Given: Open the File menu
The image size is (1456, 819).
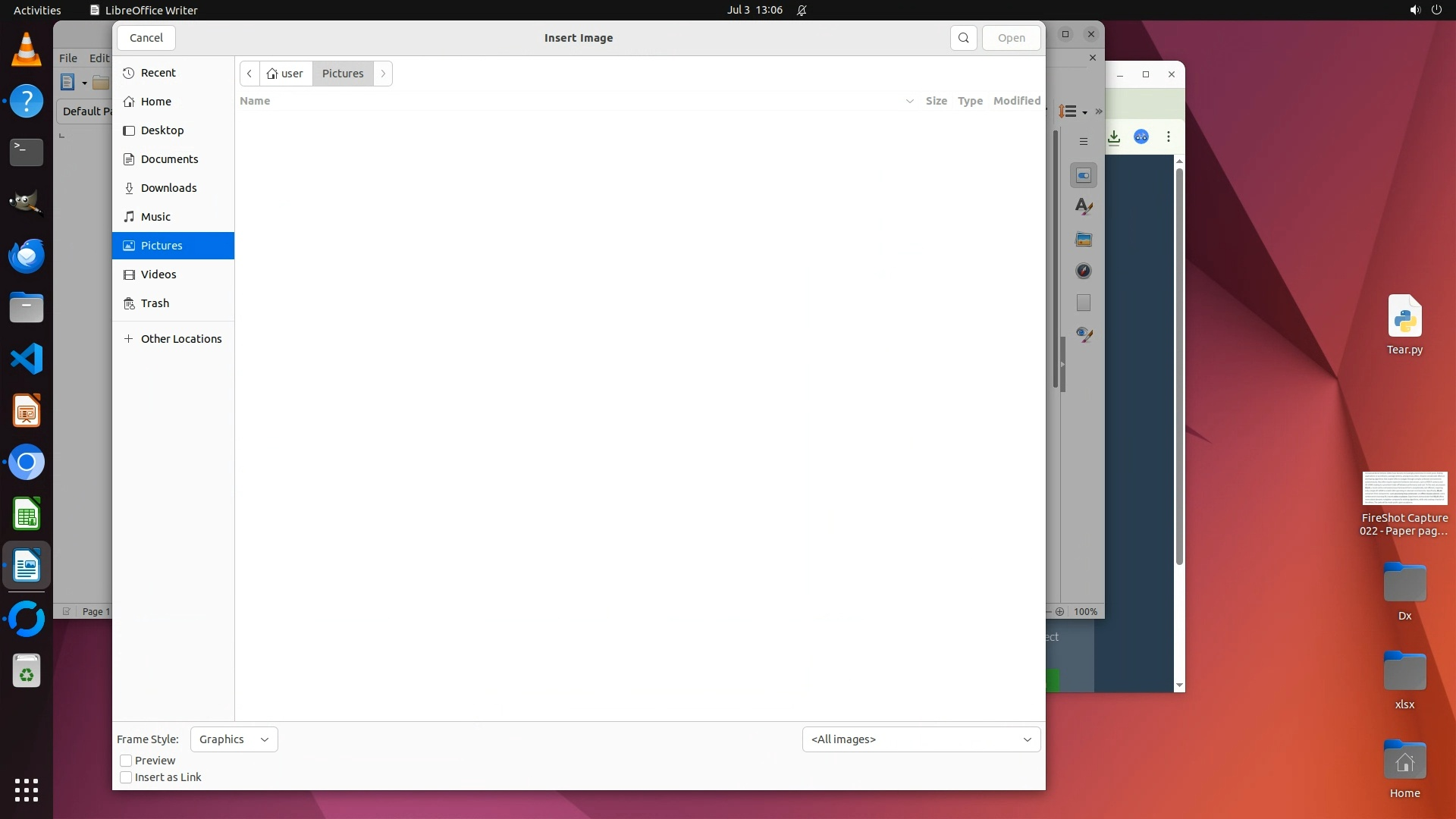Looking at the screenshot, I should point(68,58).
